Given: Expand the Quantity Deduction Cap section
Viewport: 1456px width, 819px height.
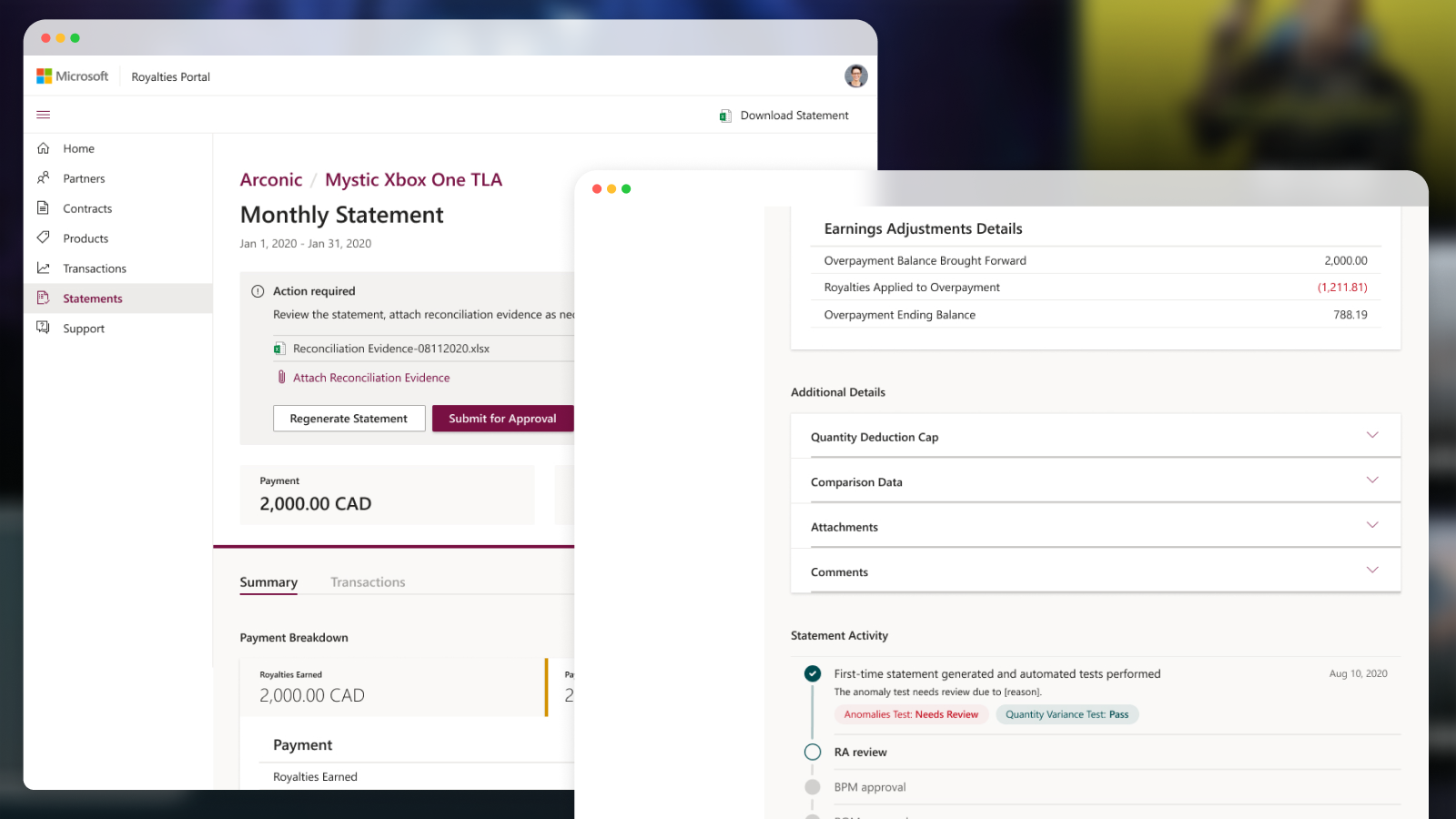Looking at the screenshot, I should [x=1096, y=437].
